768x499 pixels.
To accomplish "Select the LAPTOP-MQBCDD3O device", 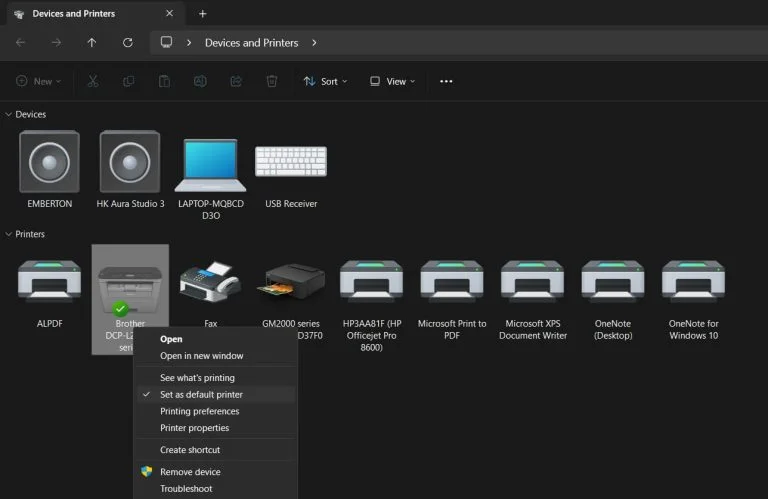I will (211, 179).
